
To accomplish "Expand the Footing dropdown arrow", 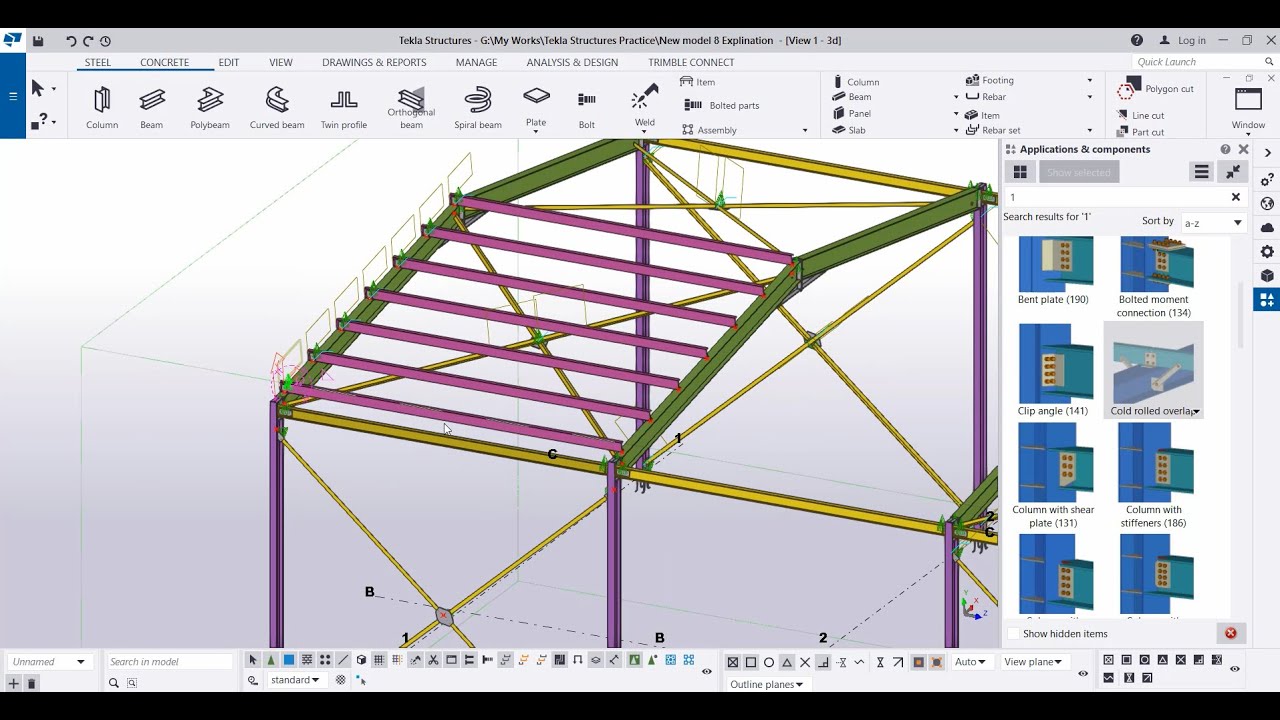I will click(x=1090, y=80).
